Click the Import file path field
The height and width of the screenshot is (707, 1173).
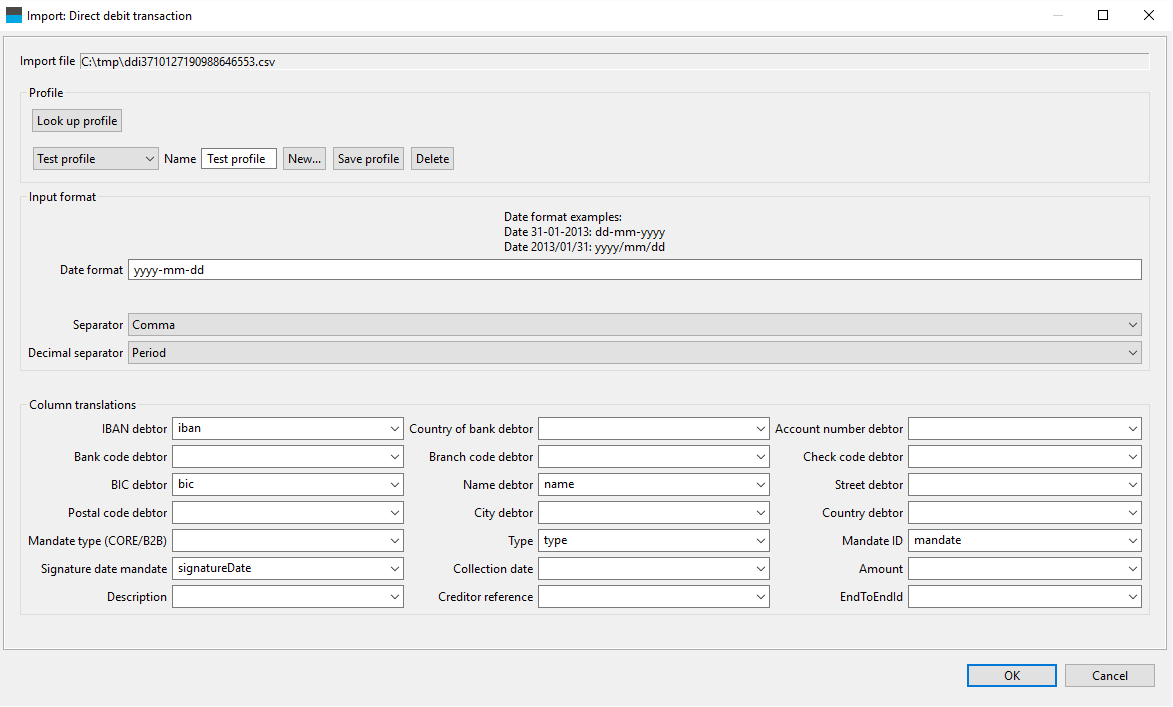pos(614,62)
